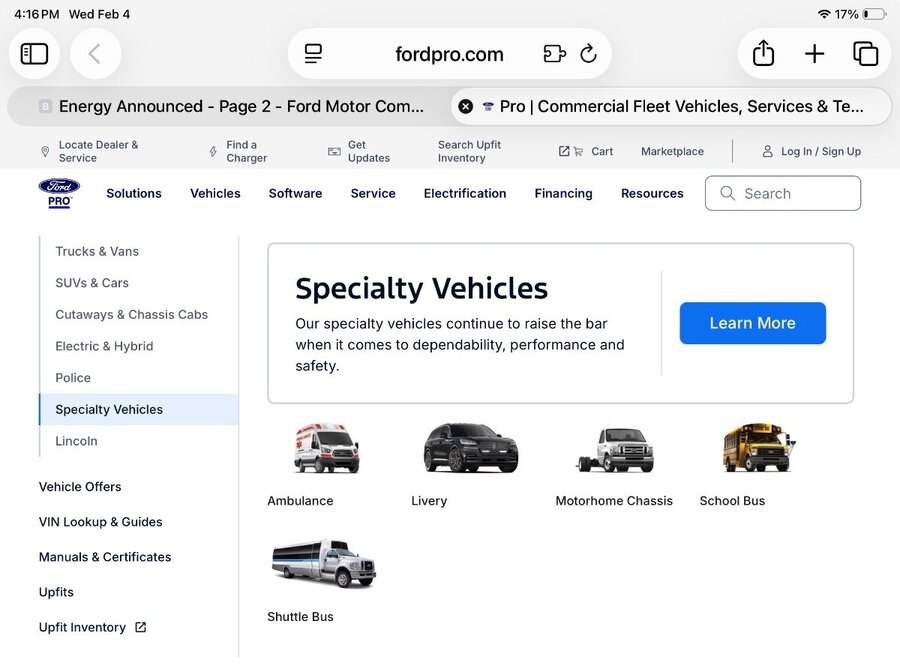Image resolution: width=900 pixels, height=672 pixels.
Task: Show the tab overview grid
Action: pyautogui.click(x=865, y=54)
